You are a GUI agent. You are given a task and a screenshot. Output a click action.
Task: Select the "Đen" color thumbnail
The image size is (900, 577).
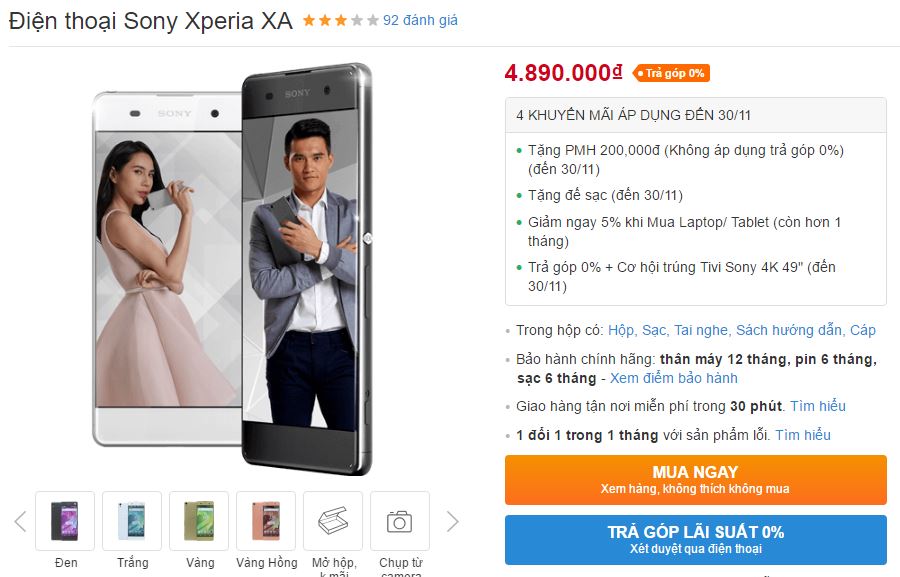(65, 521)
